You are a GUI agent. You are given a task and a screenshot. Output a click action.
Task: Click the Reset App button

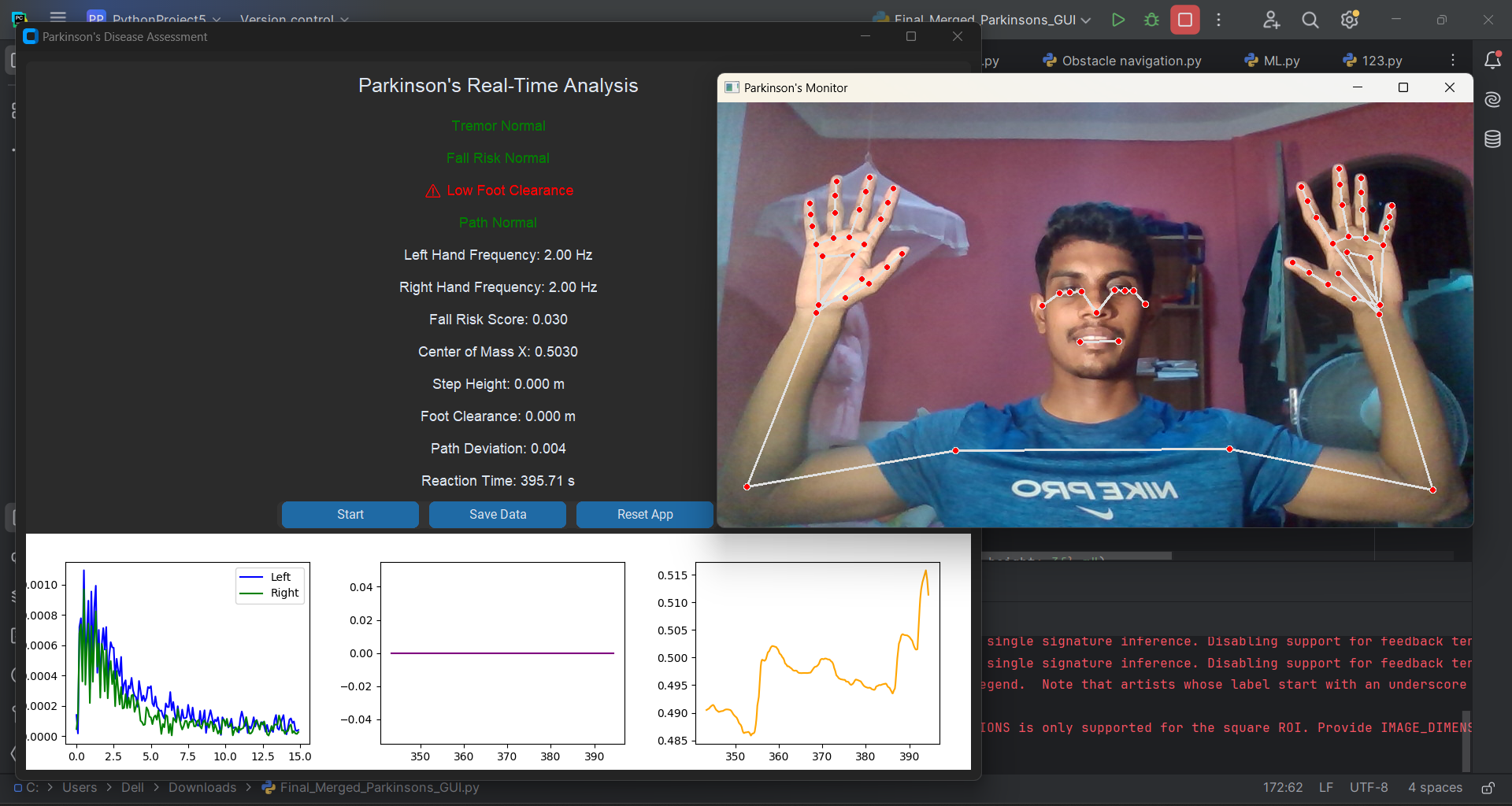645,514
